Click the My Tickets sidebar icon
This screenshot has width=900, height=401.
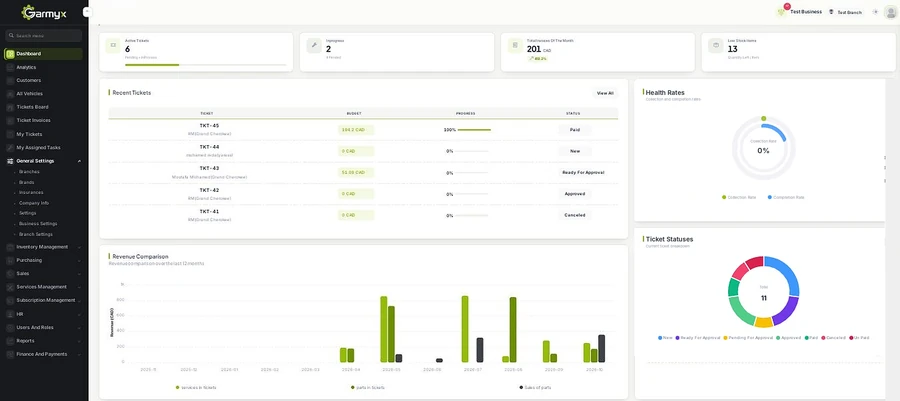coord(10,134)
